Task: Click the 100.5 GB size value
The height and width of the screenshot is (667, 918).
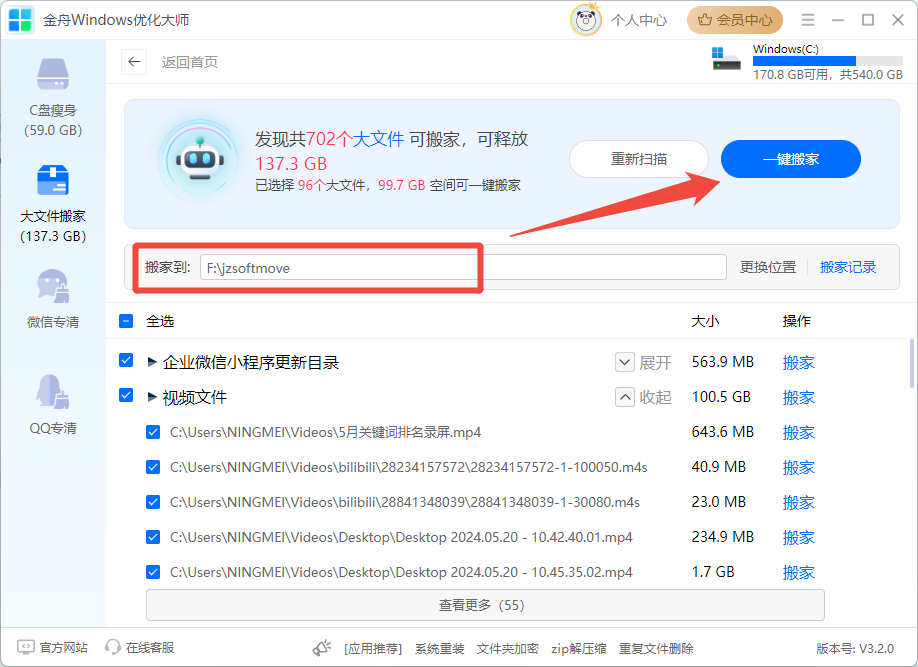Action: pyautogui.click(x=721, y=397)
